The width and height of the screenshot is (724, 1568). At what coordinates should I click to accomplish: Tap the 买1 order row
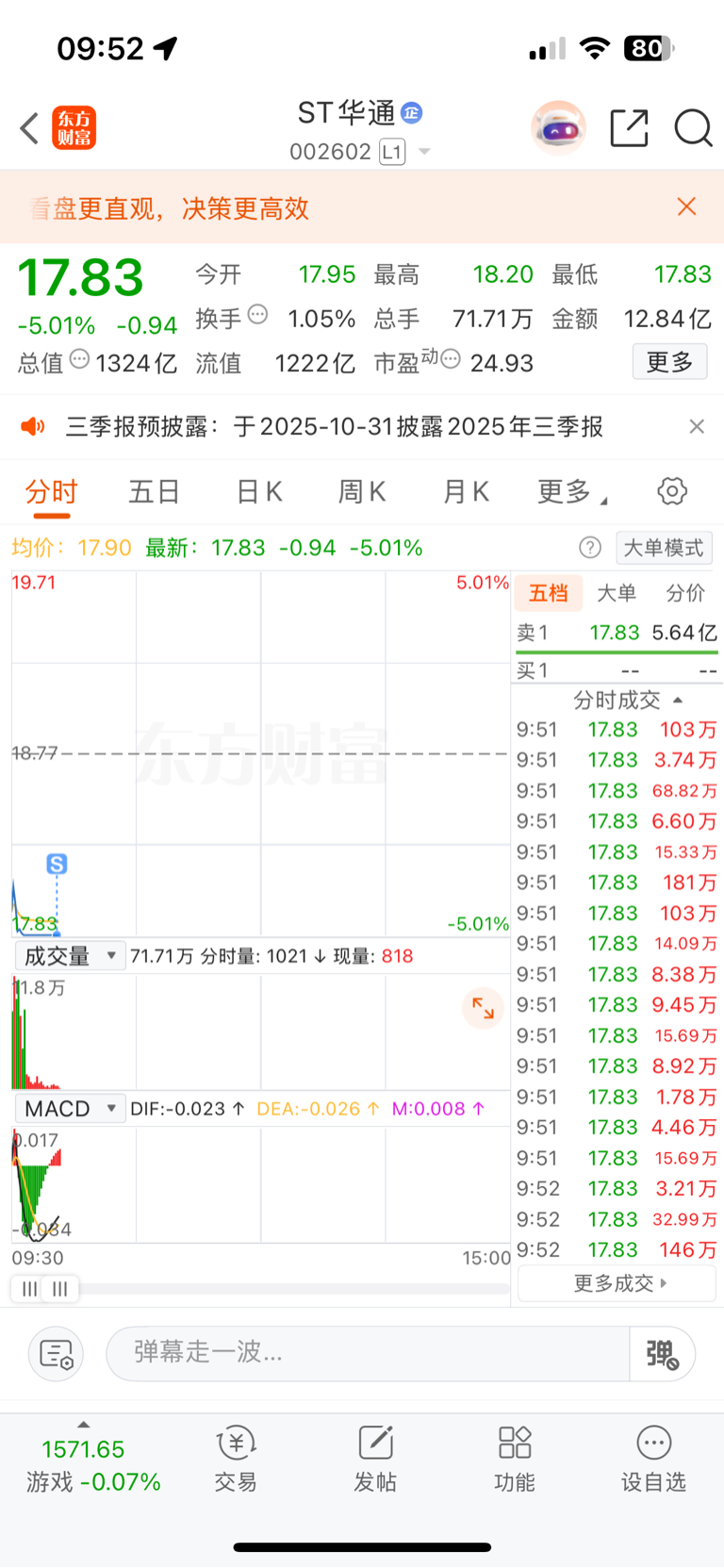pyautogui.click(x=617, y=670)
